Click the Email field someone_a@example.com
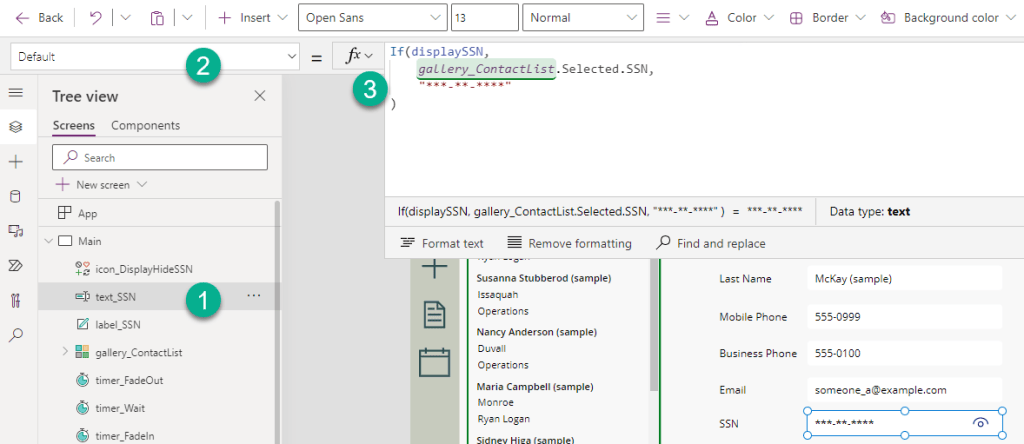The image size is (1024, 444). 904,390
